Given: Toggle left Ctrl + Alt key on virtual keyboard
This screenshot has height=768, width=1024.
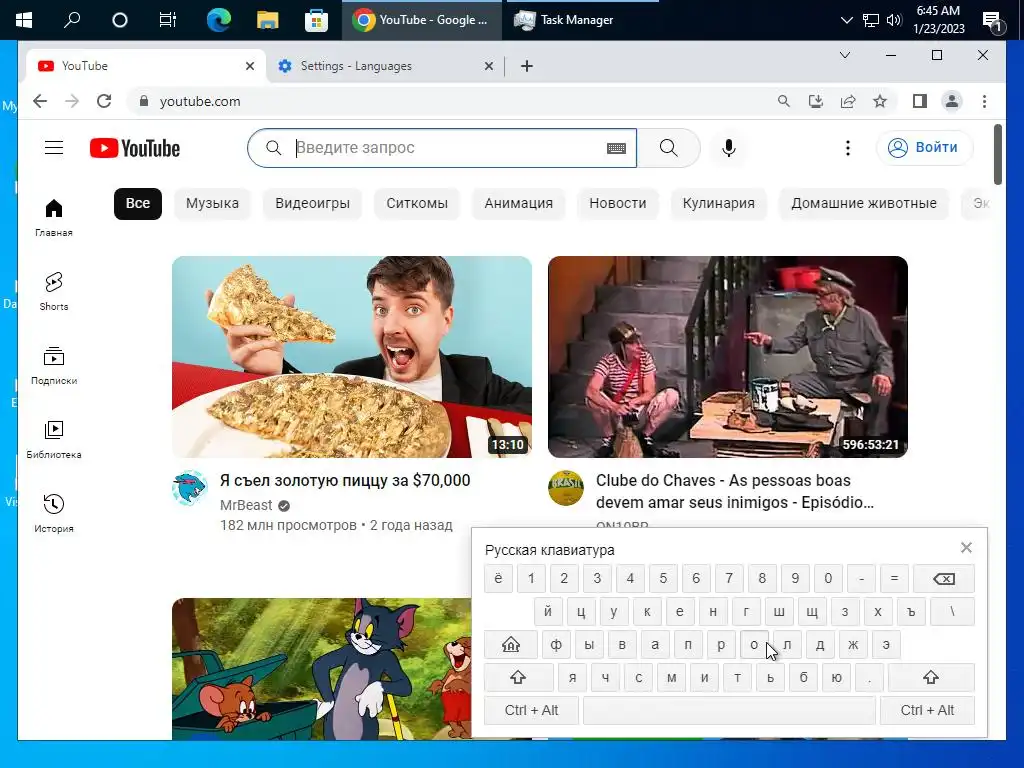Looking at the screenshot, I should tap(532, 711).
